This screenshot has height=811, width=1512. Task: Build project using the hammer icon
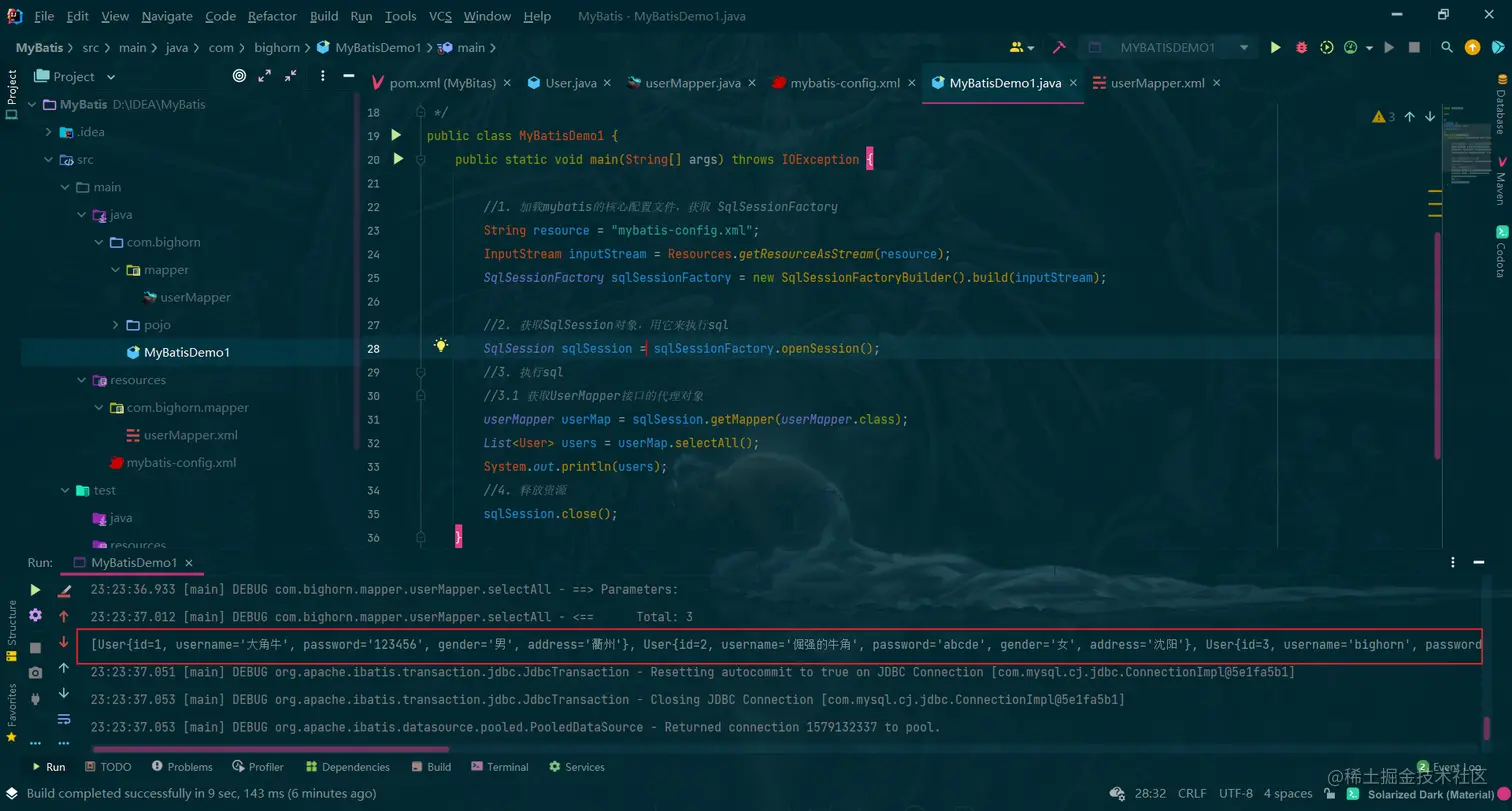[1060, 47]
